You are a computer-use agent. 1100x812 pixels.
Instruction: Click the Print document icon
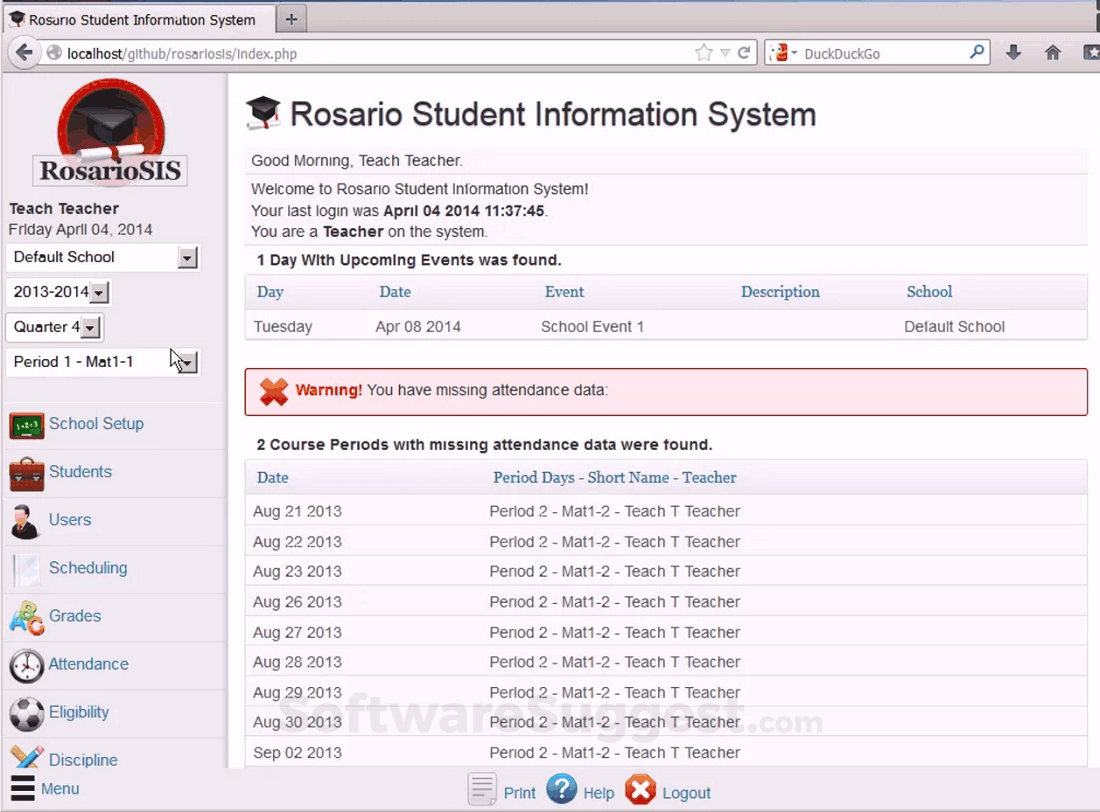tap(483, 791)
